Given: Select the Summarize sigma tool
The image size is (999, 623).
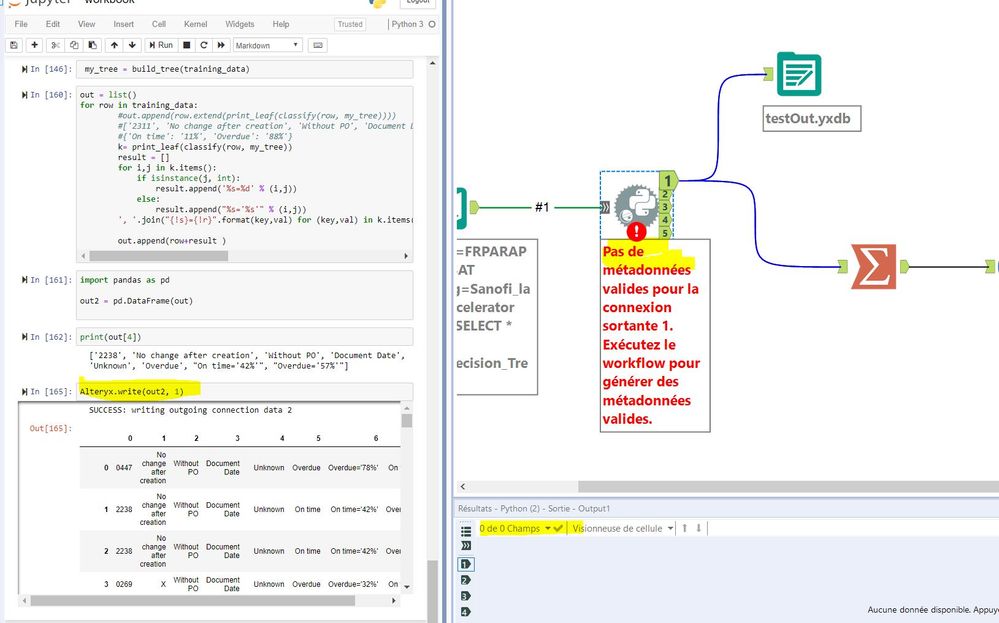Looking at the screenshot, I should pos(875,266).
